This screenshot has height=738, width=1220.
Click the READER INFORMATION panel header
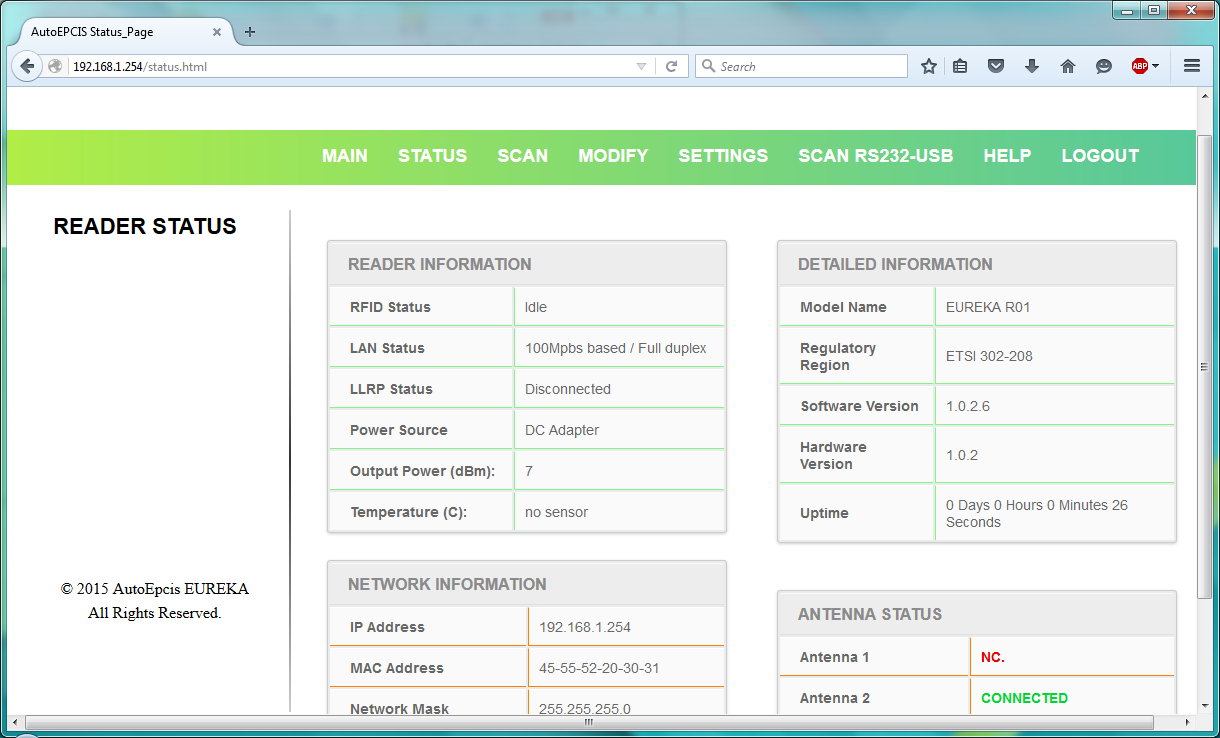(x=527, y=264)
